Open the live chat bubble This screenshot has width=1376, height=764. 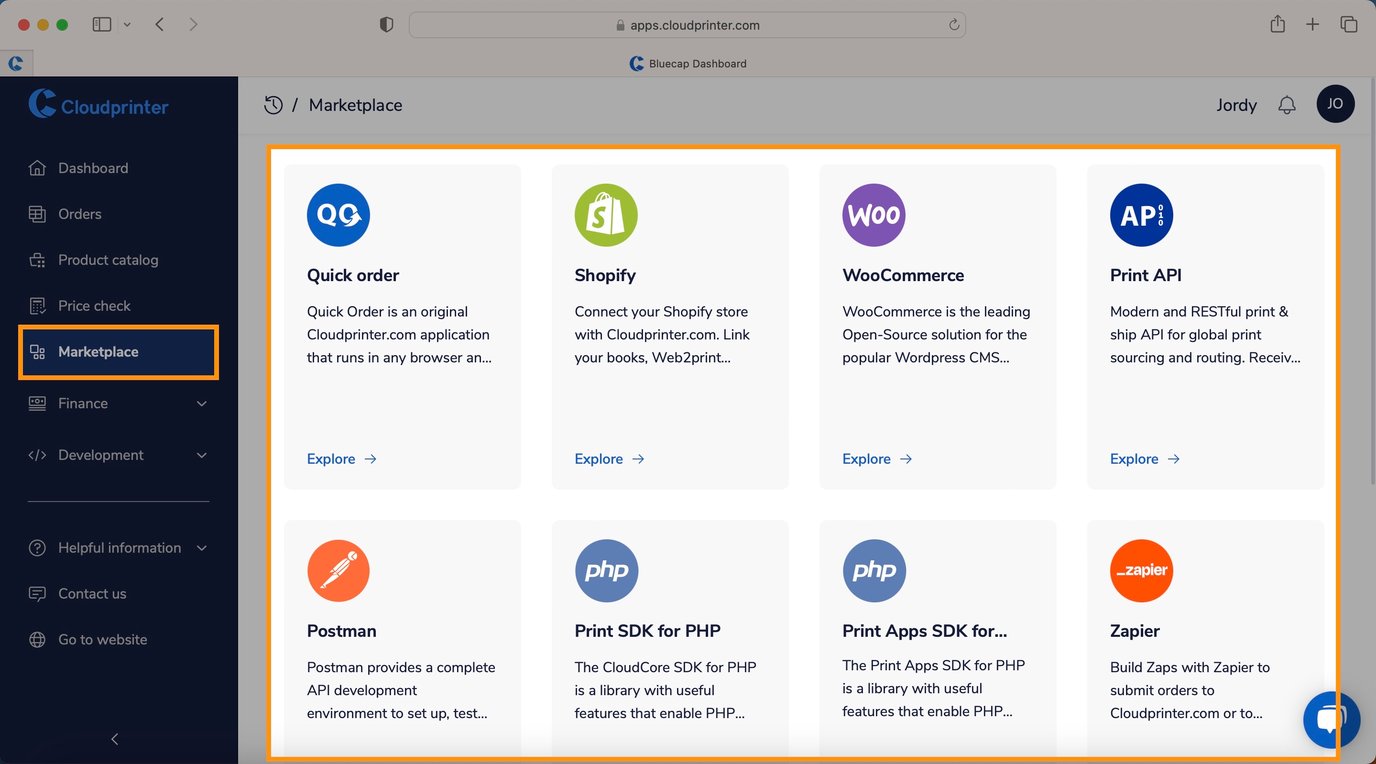pos(1331,719)
